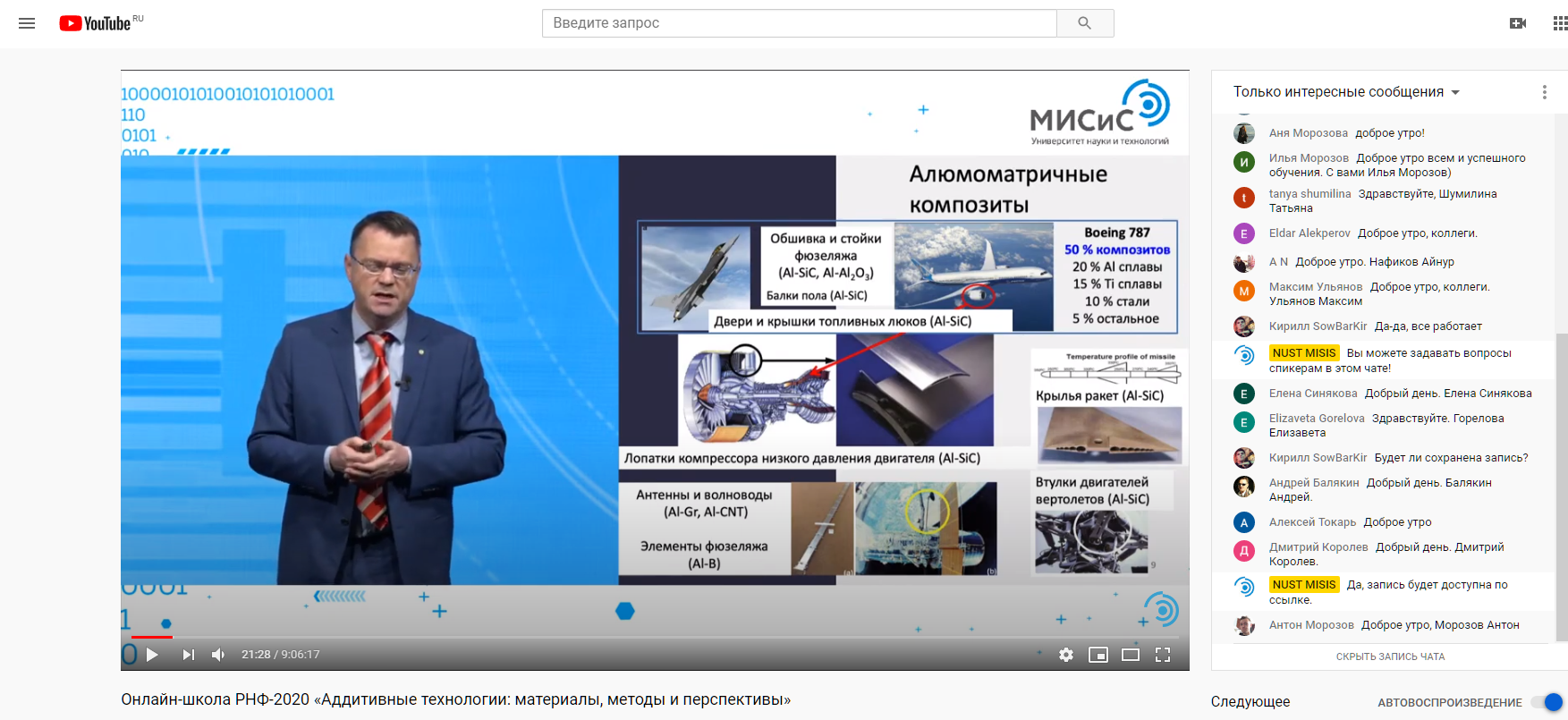This screenshot has width=1568, height=720.
Task: Click the NUST MISIS badge in chat
Action: (x=1303, y=353)
